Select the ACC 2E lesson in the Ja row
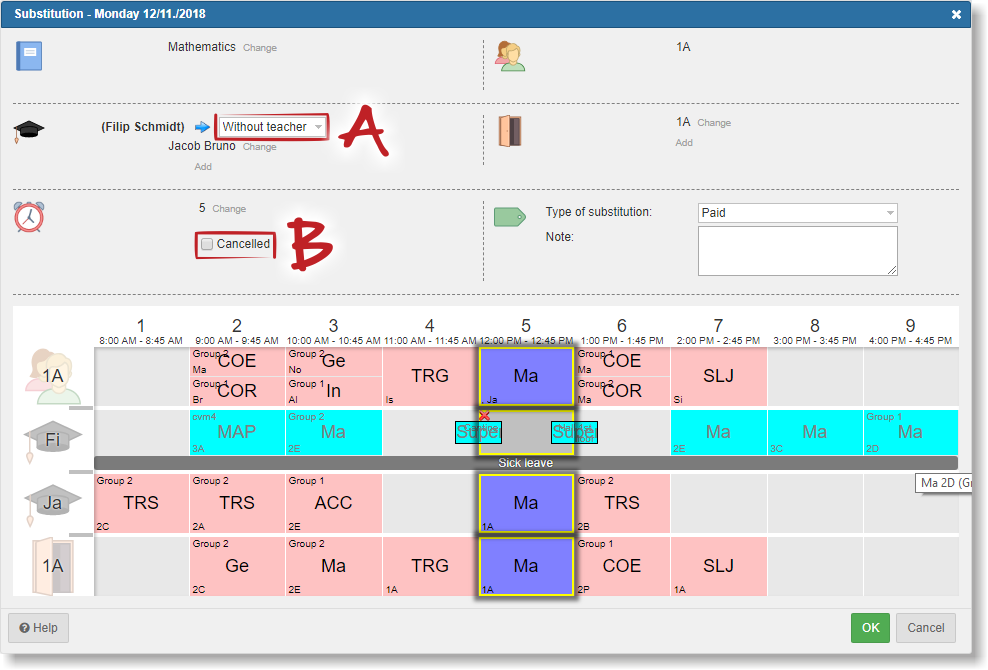The width and height of the screenshot is (988, 670). (334, 503)
